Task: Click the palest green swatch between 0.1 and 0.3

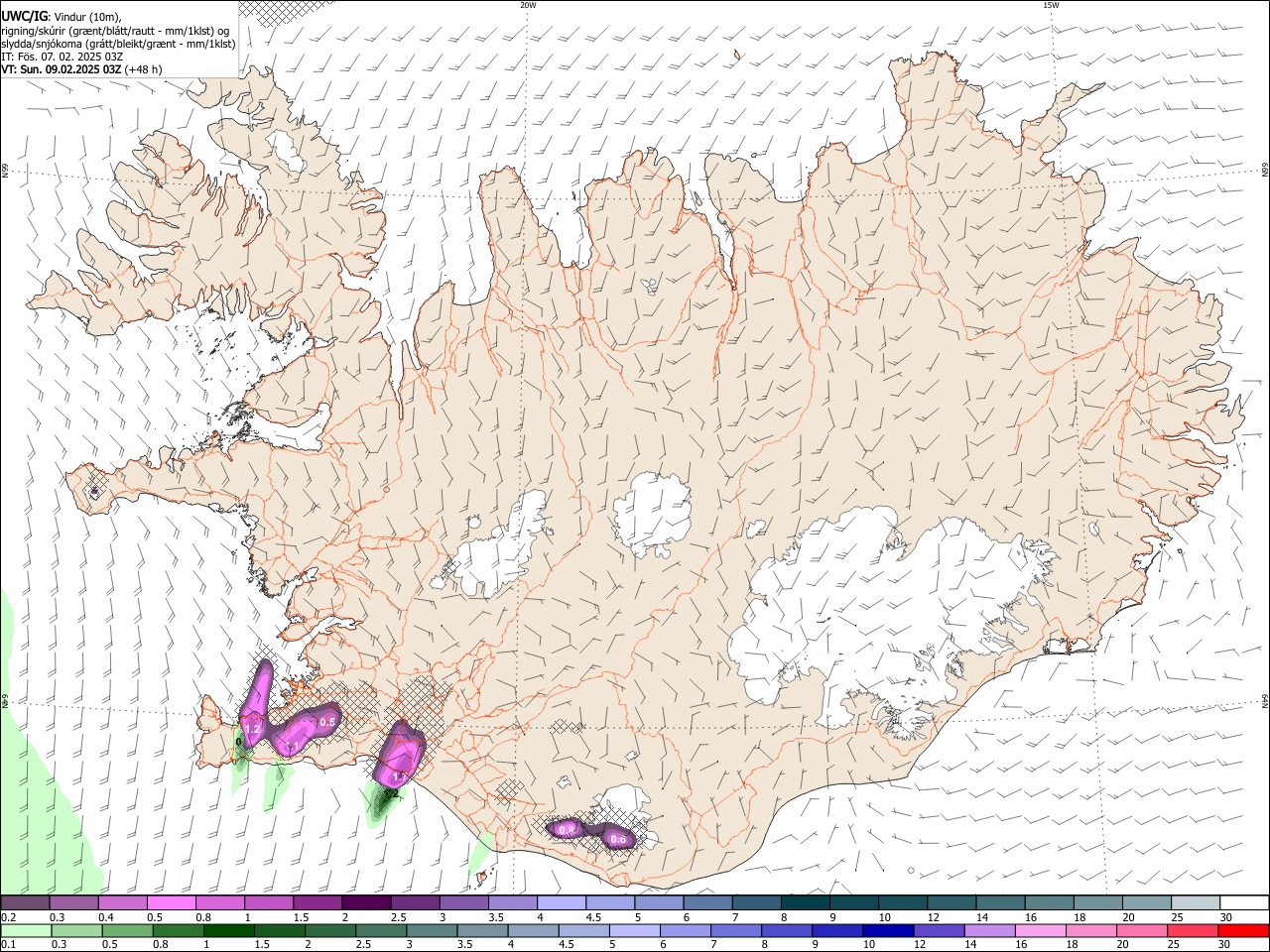Action: [26, 931]
